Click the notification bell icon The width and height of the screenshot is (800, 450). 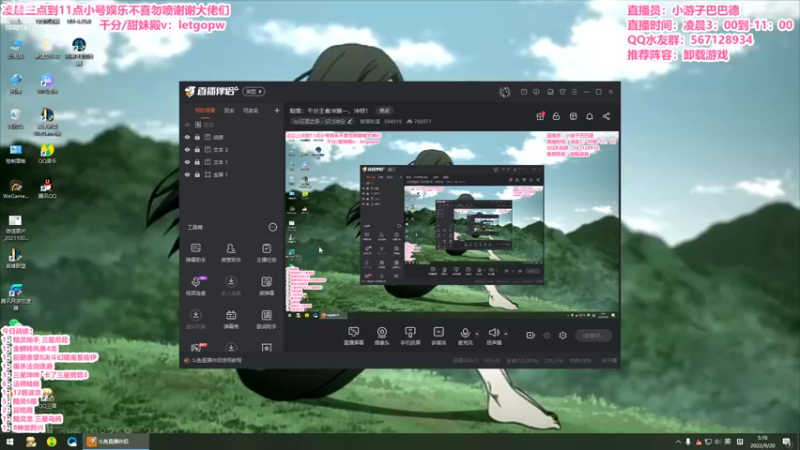[x=589, y=116]
